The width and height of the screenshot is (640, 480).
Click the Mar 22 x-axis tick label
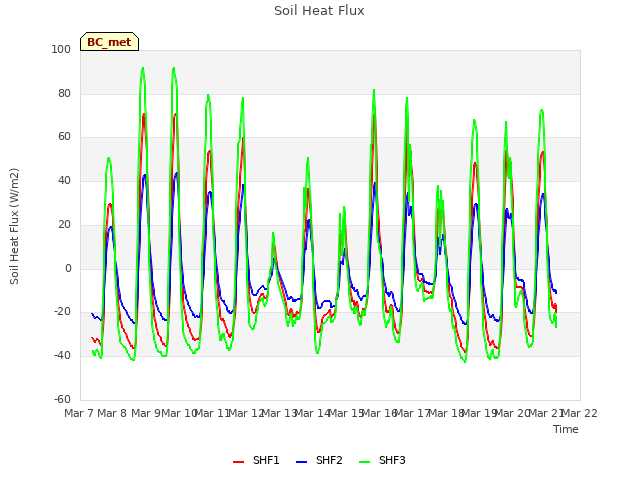579,413
